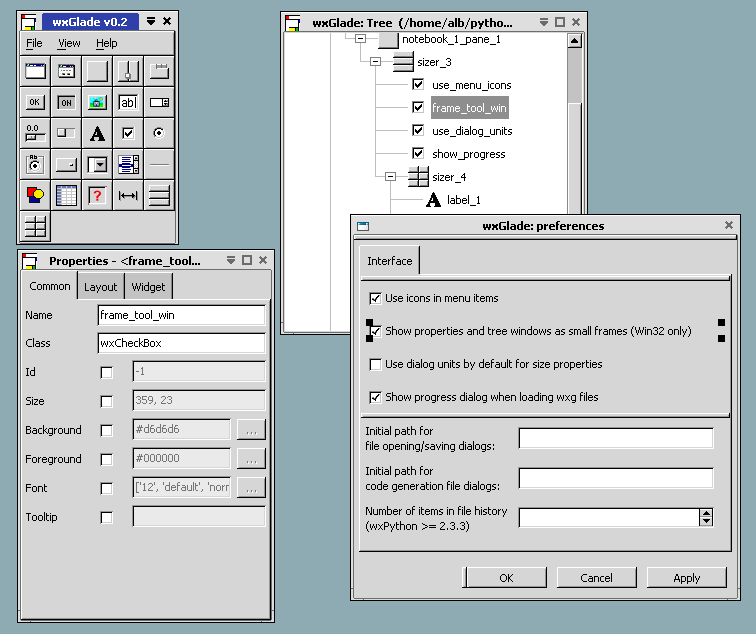Switch to the Layout properties tab

[x=100, y=287]
